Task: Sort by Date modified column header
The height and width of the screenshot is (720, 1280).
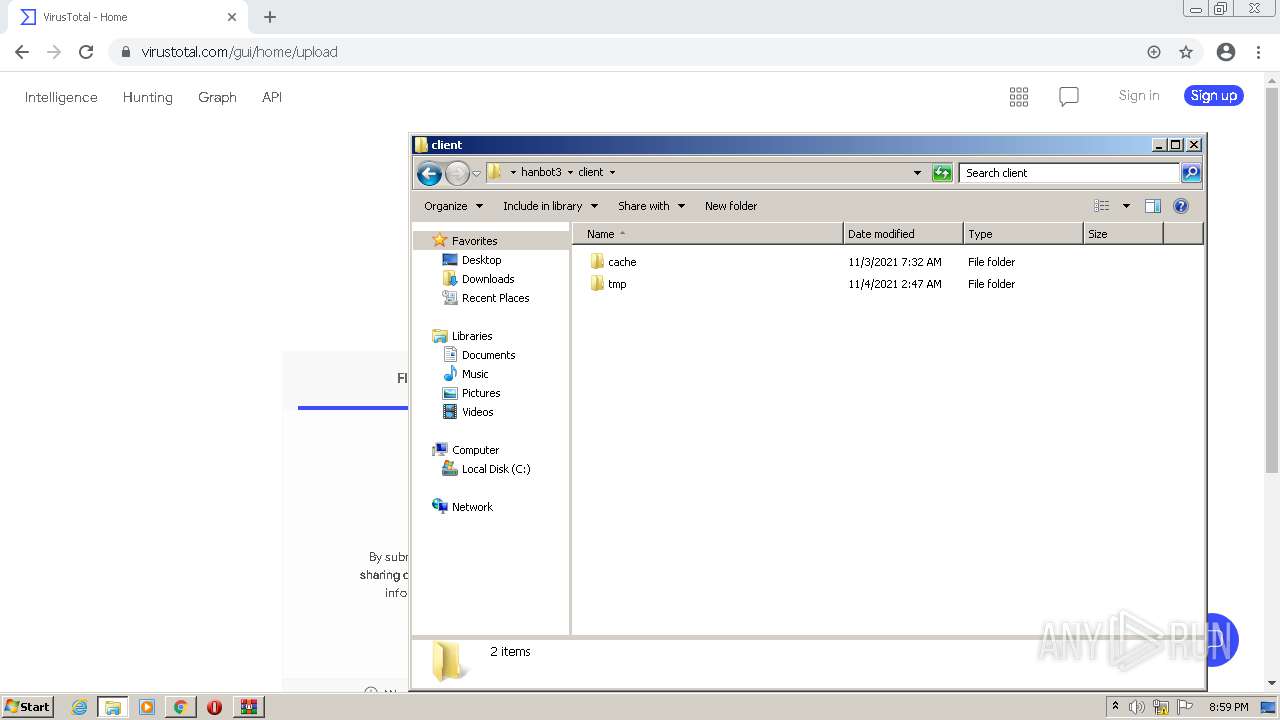Action: pos(903,234)
